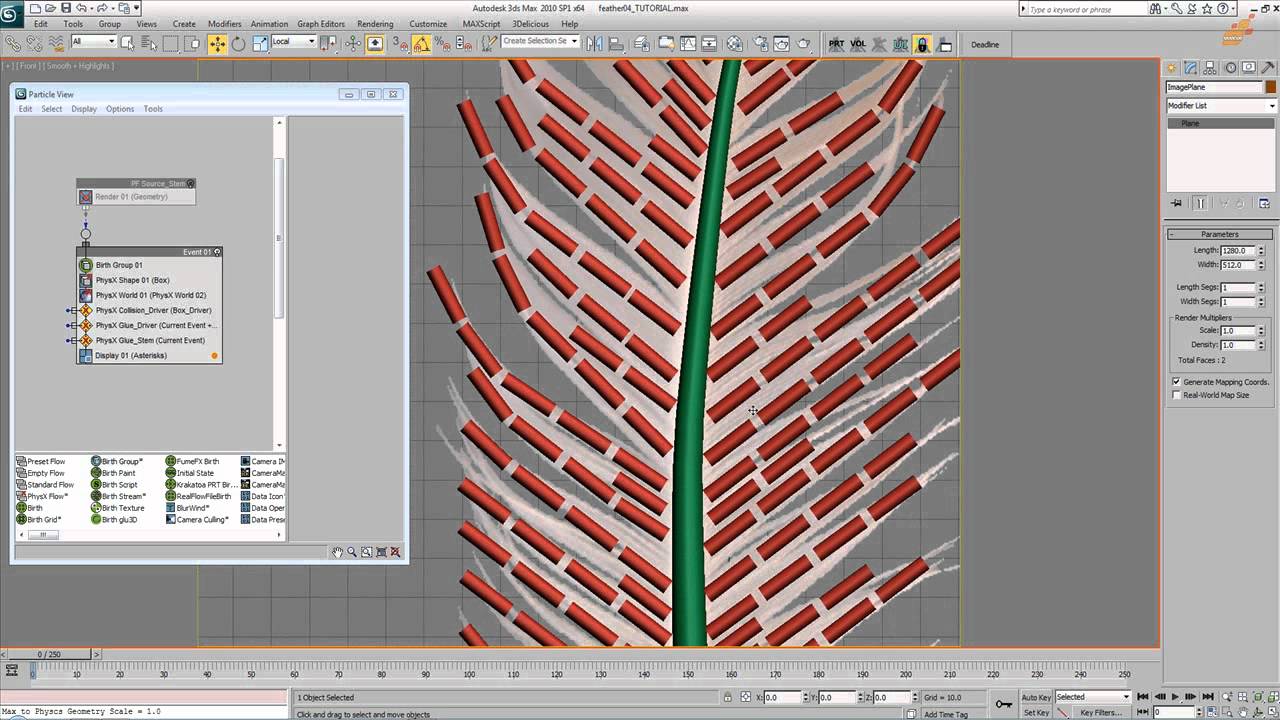Click the Select and Link icon
Screen dimensions: 1280x720
tap(13, 44)
